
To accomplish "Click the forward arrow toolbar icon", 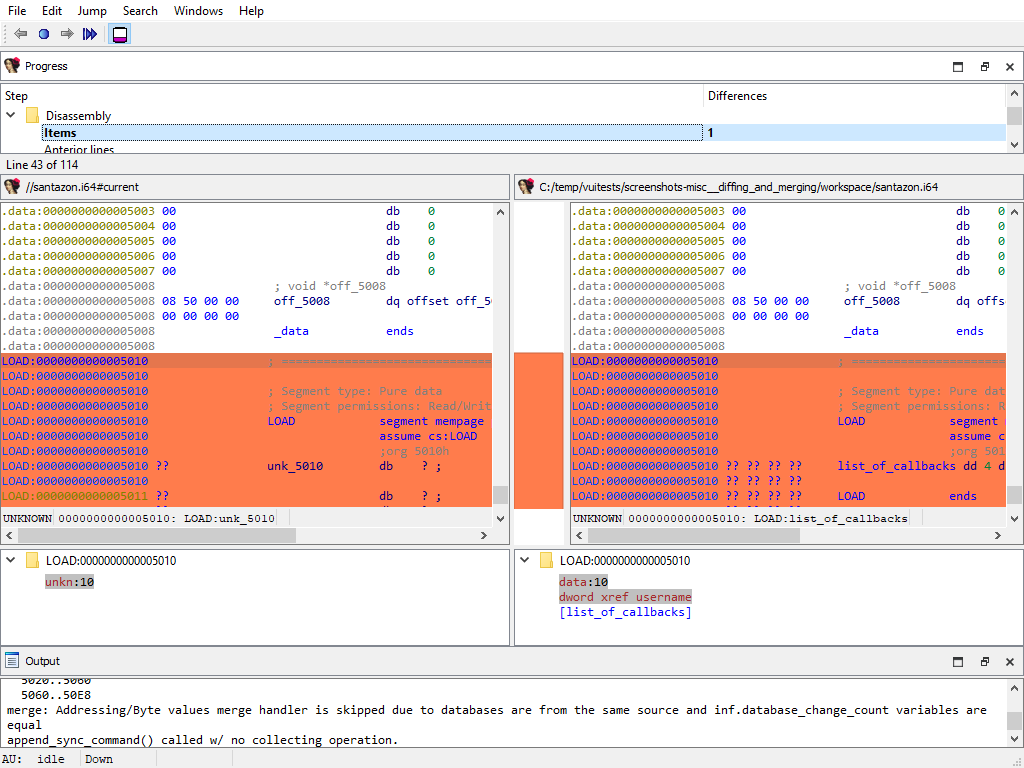I will [x=67, y=34].
